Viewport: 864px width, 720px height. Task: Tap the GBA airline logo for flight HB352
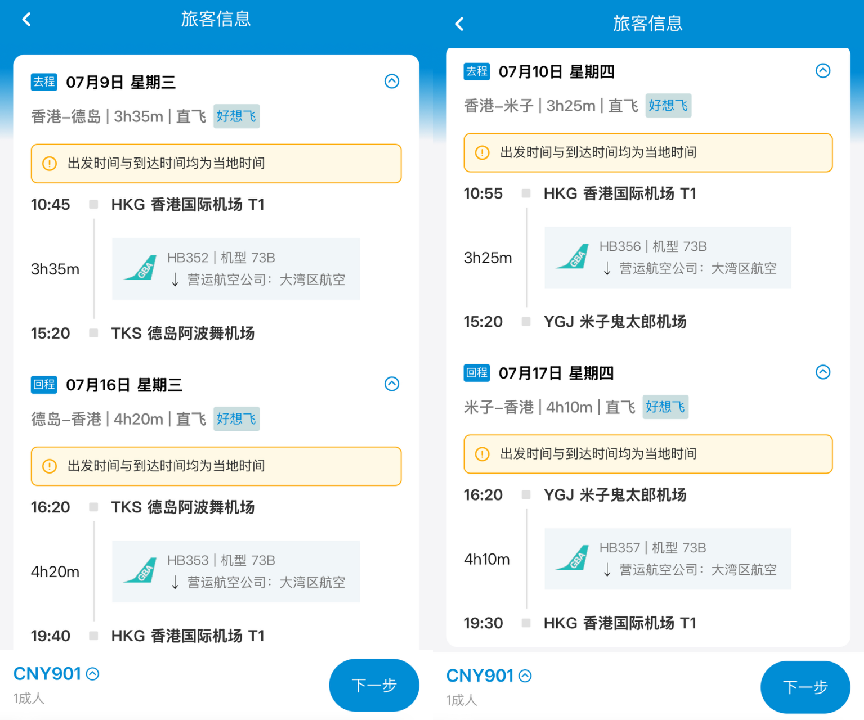pyautogui.click(x=141, y=268)
